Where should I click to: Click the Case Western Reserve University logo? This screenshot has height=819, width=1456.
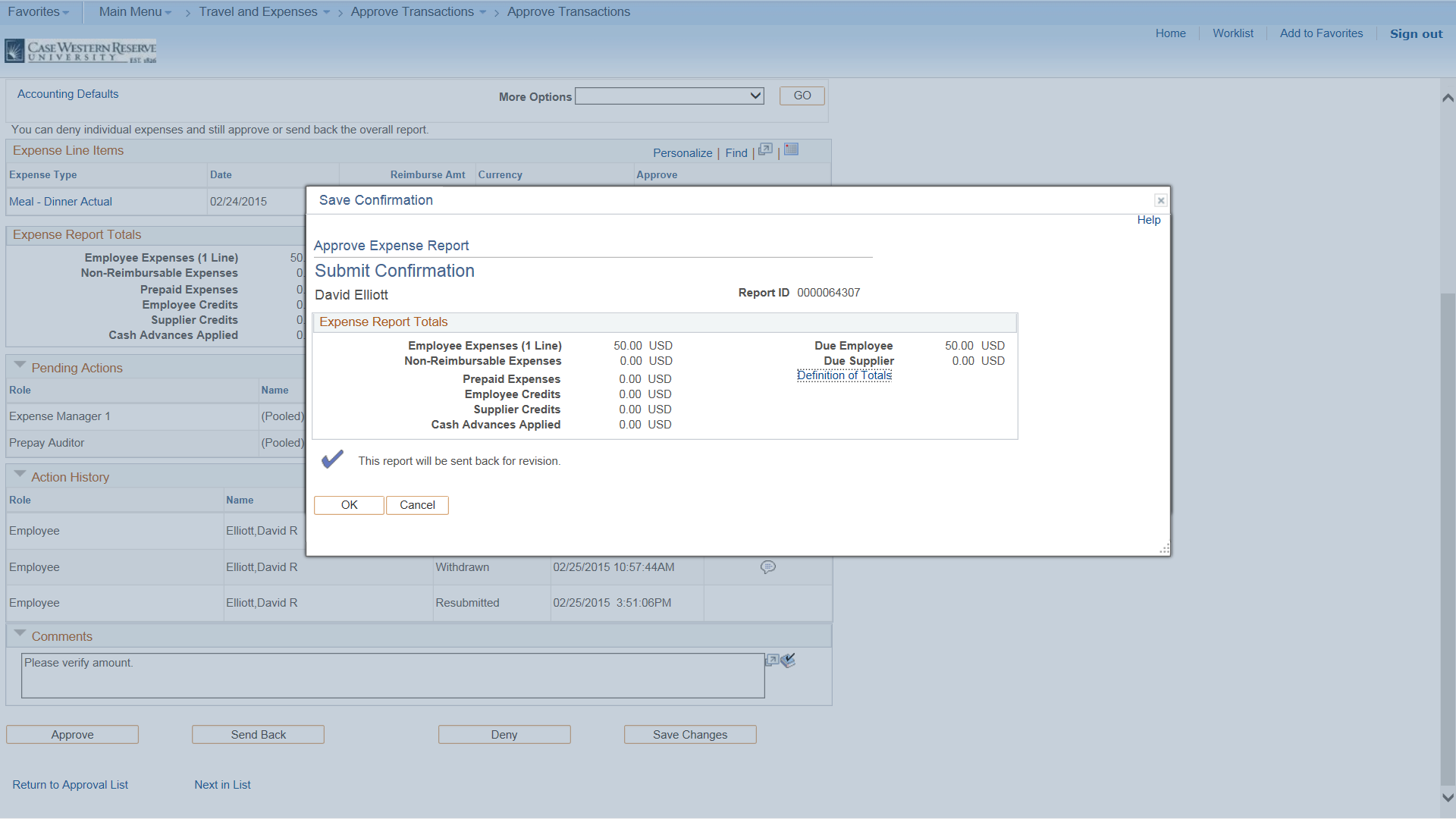(x=80, y=50)
